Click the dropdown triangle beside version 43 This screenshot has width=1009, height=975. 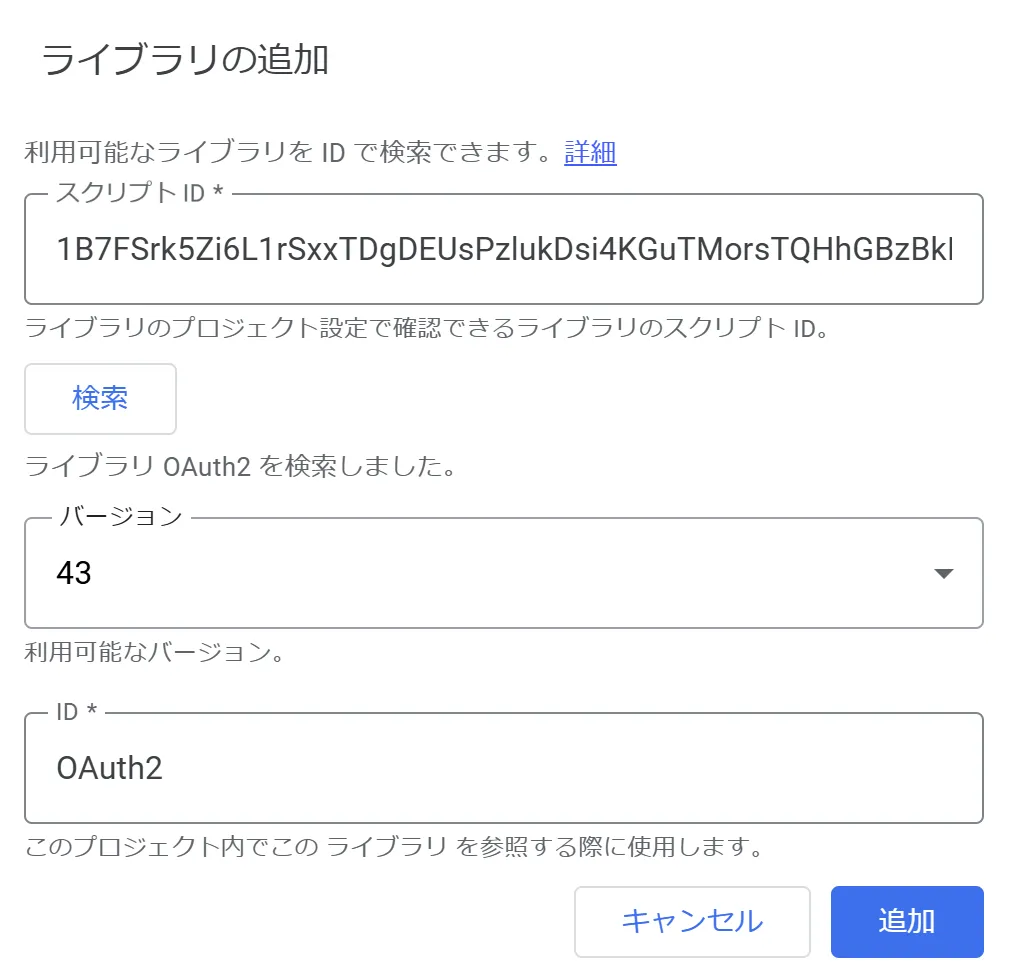coord(945,573)
